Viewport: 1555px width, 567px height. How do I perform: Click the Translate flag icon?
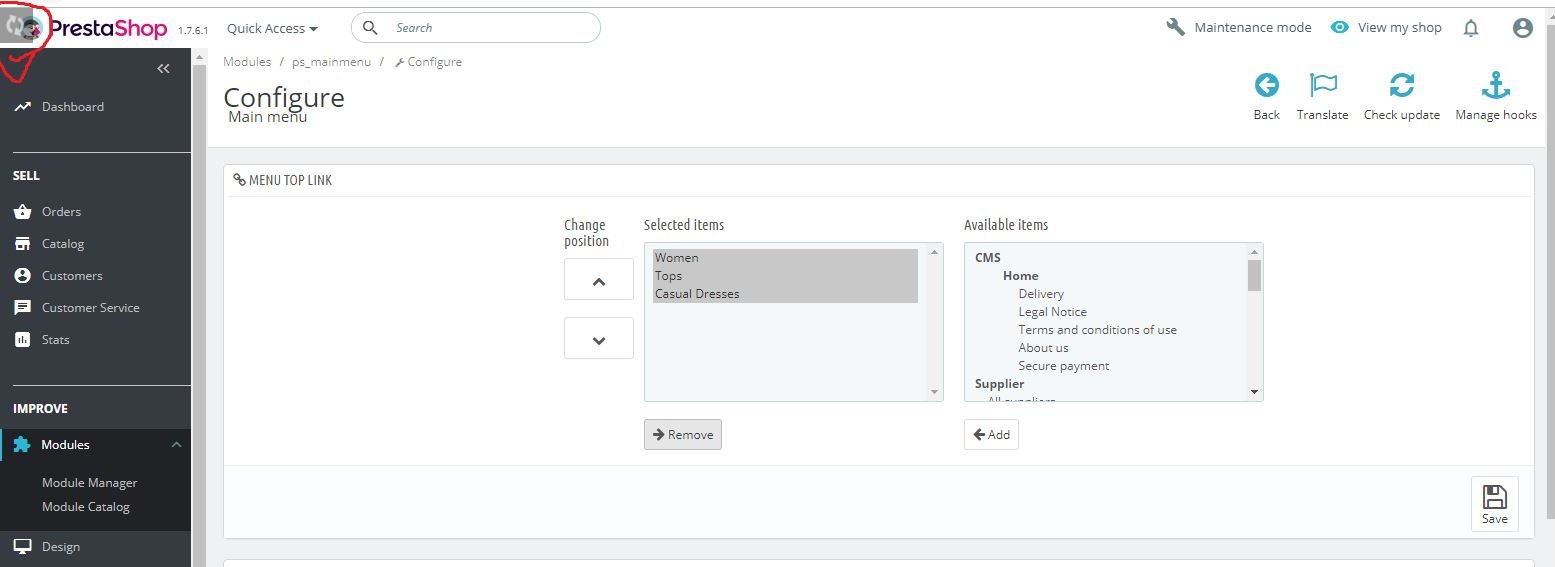pos(1323,85)
